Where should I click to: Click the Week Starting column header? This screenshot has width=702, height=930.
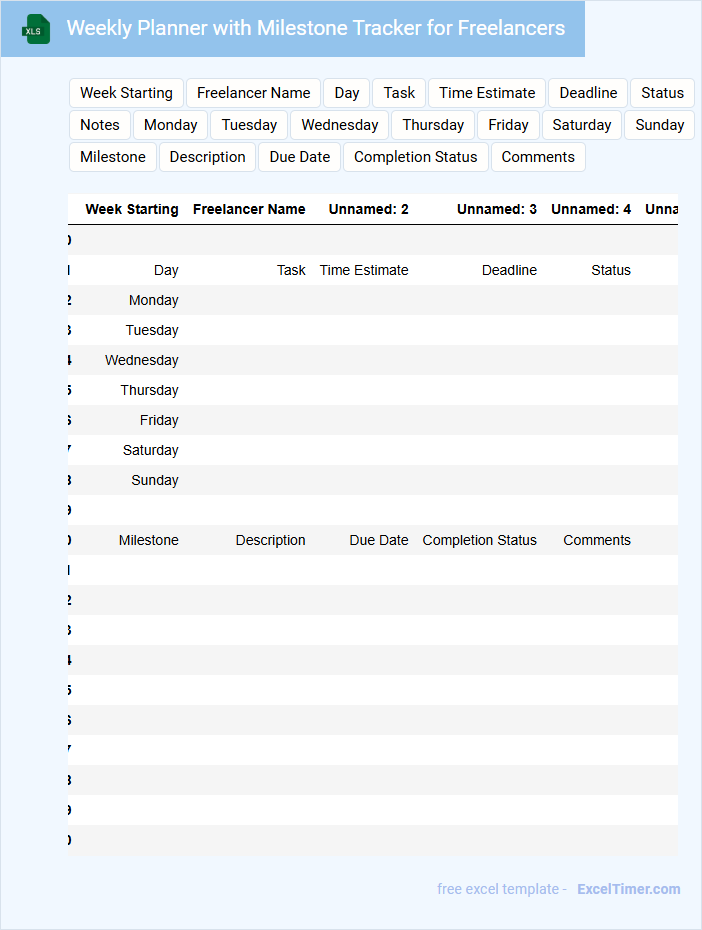132,209
